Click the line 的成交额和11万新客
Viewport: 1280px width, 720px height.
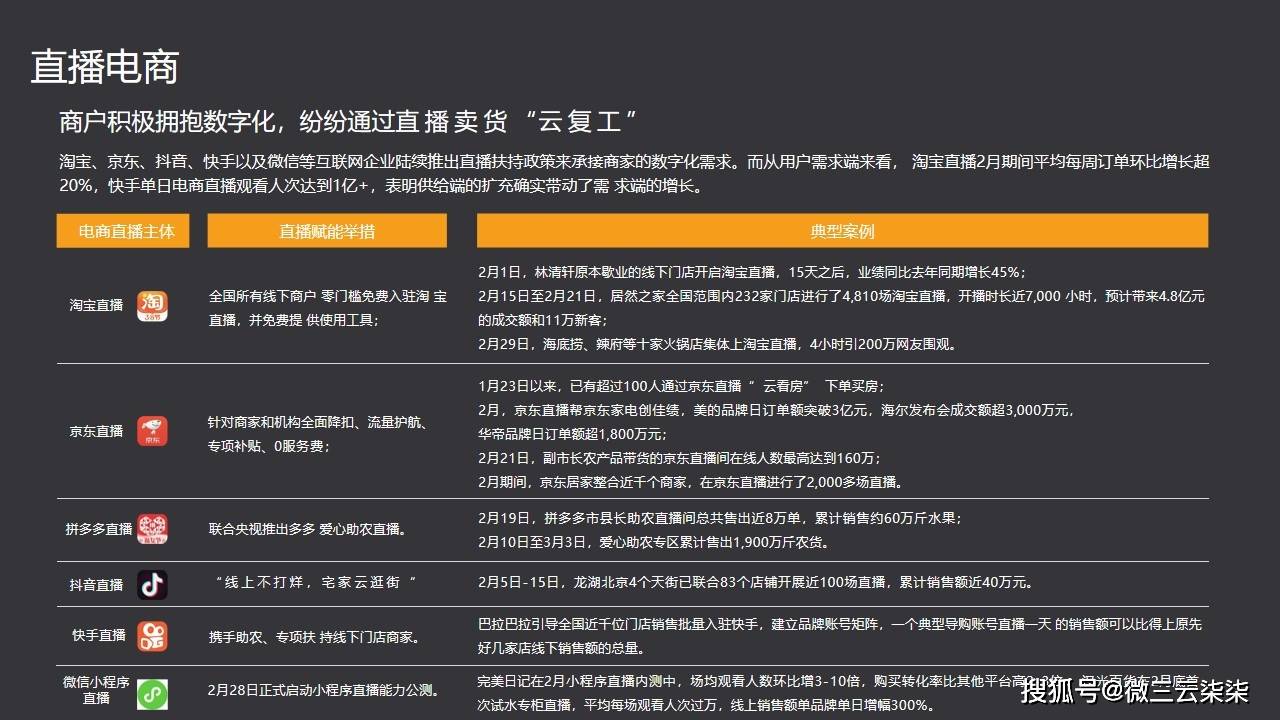[x=542, y=321]
